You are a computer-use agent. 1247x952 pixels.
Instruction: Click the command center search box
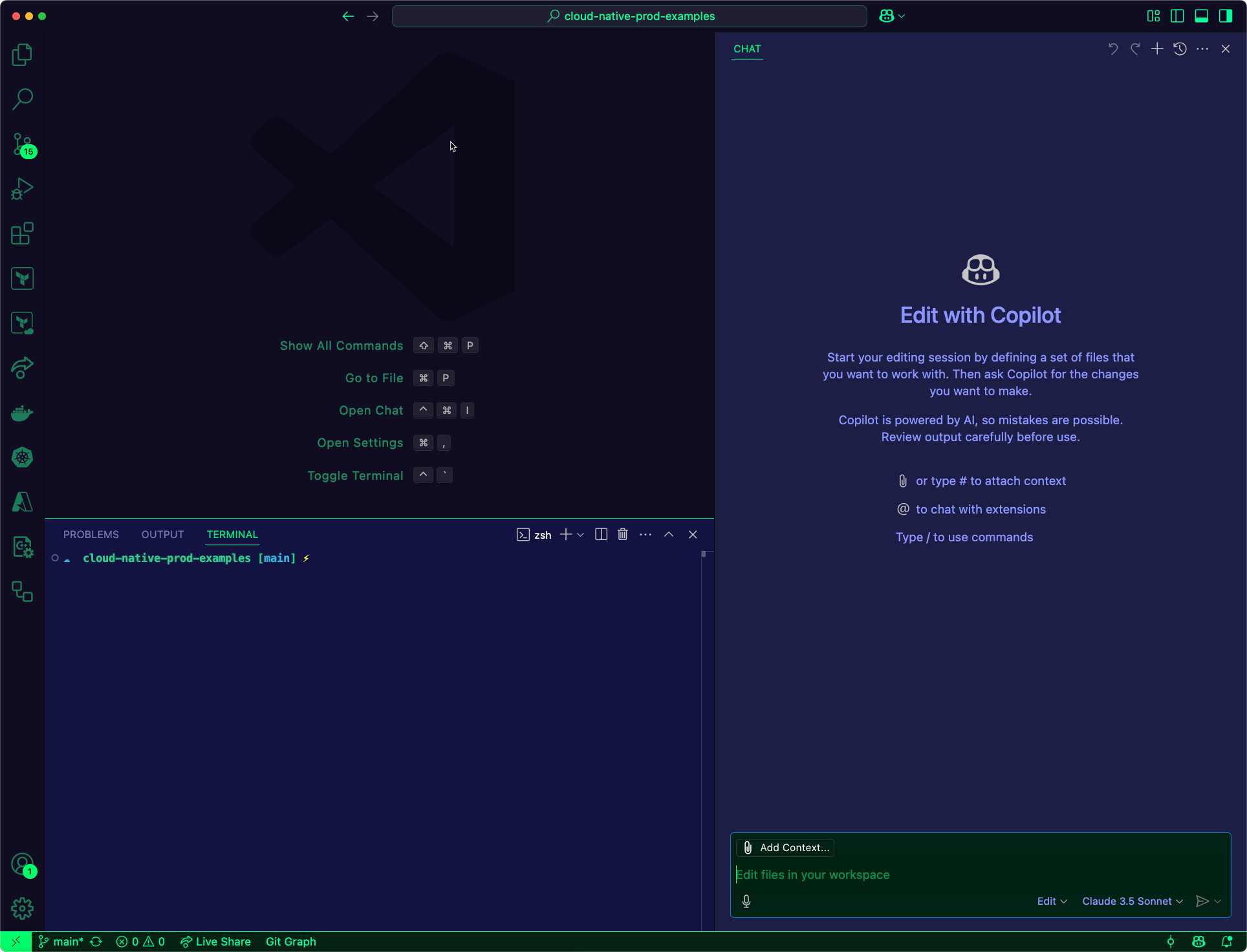tap(629, 16)
